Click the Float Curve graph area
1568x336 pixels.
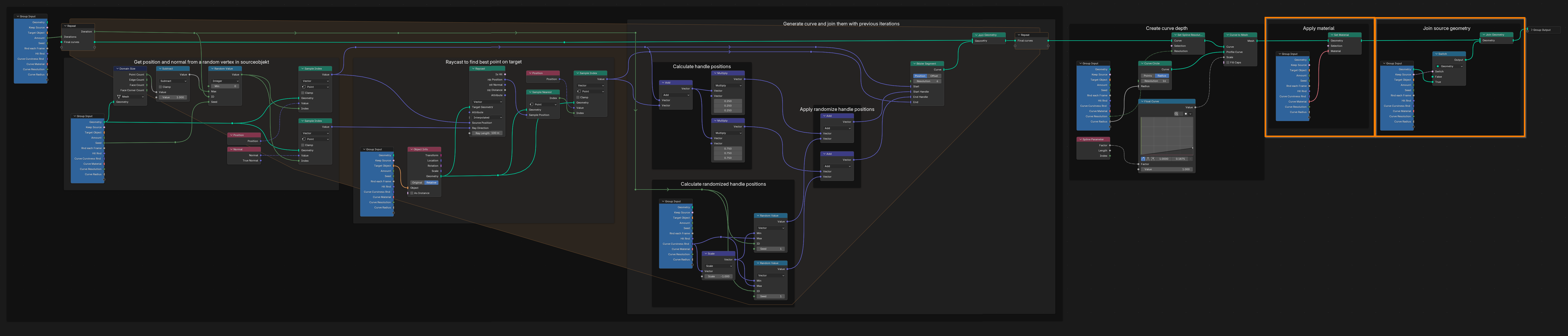coord(1167,136)
